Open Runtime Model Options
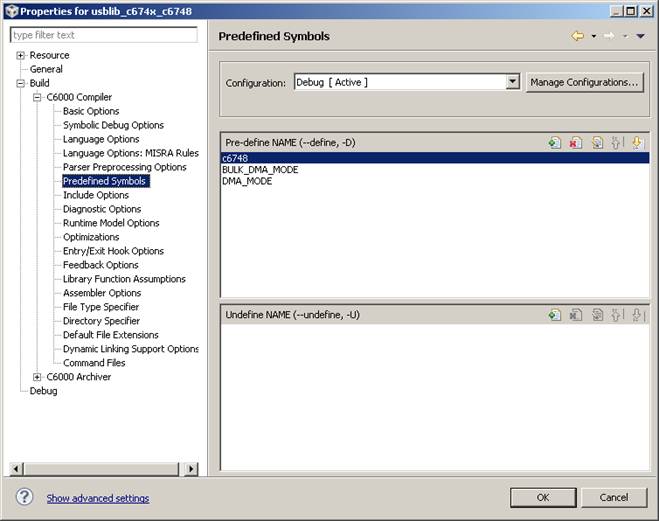This screenshot has height=521, width=659. point(111,223)
